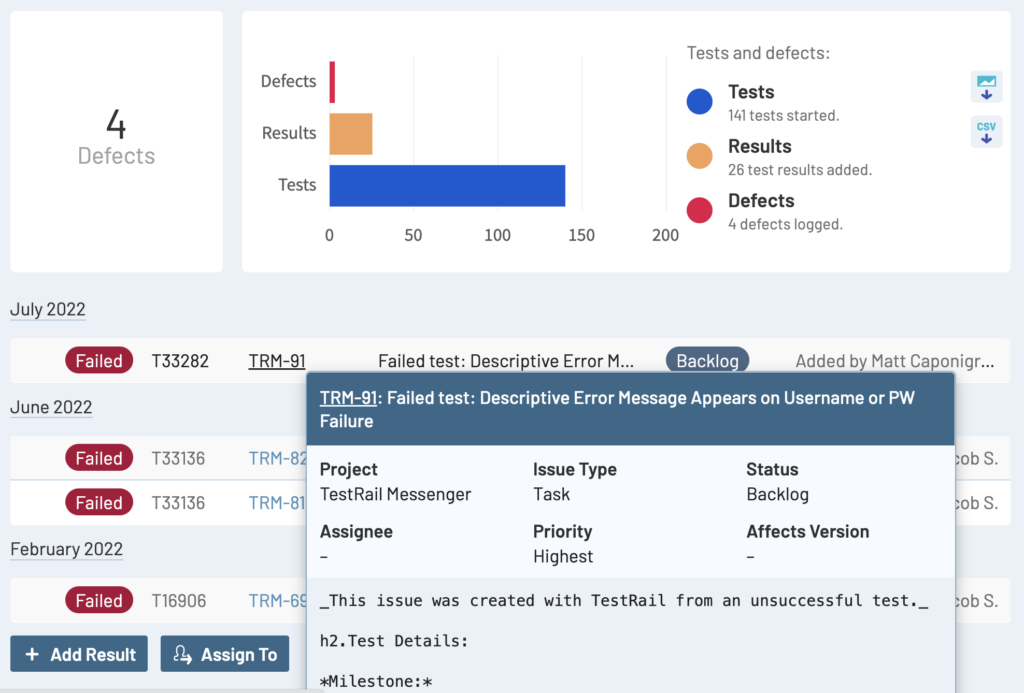Viewport: 1024px width, 693px height.
Task: Select the February 2022 group heading
Action: pyautogui.click(x=66, y=549)
